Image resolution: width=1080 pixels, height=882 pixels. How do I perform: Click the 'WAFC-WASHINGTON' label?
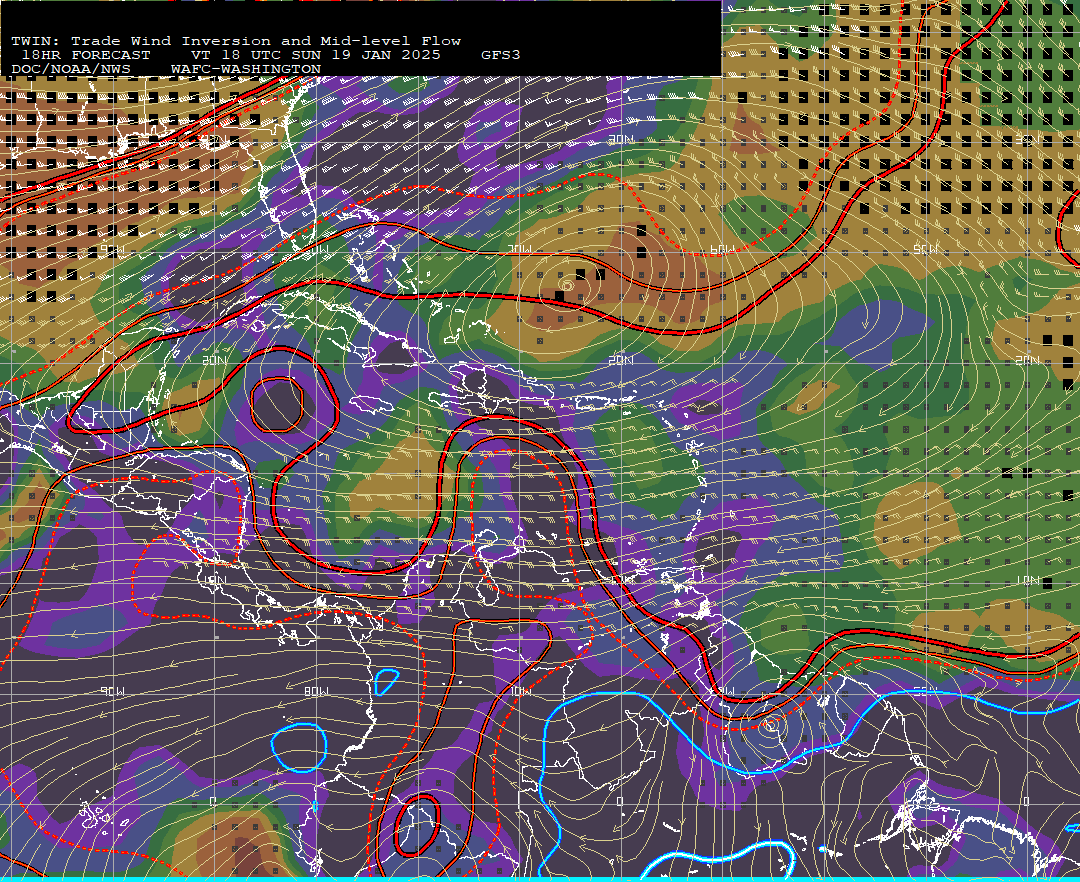pos(246,70)
